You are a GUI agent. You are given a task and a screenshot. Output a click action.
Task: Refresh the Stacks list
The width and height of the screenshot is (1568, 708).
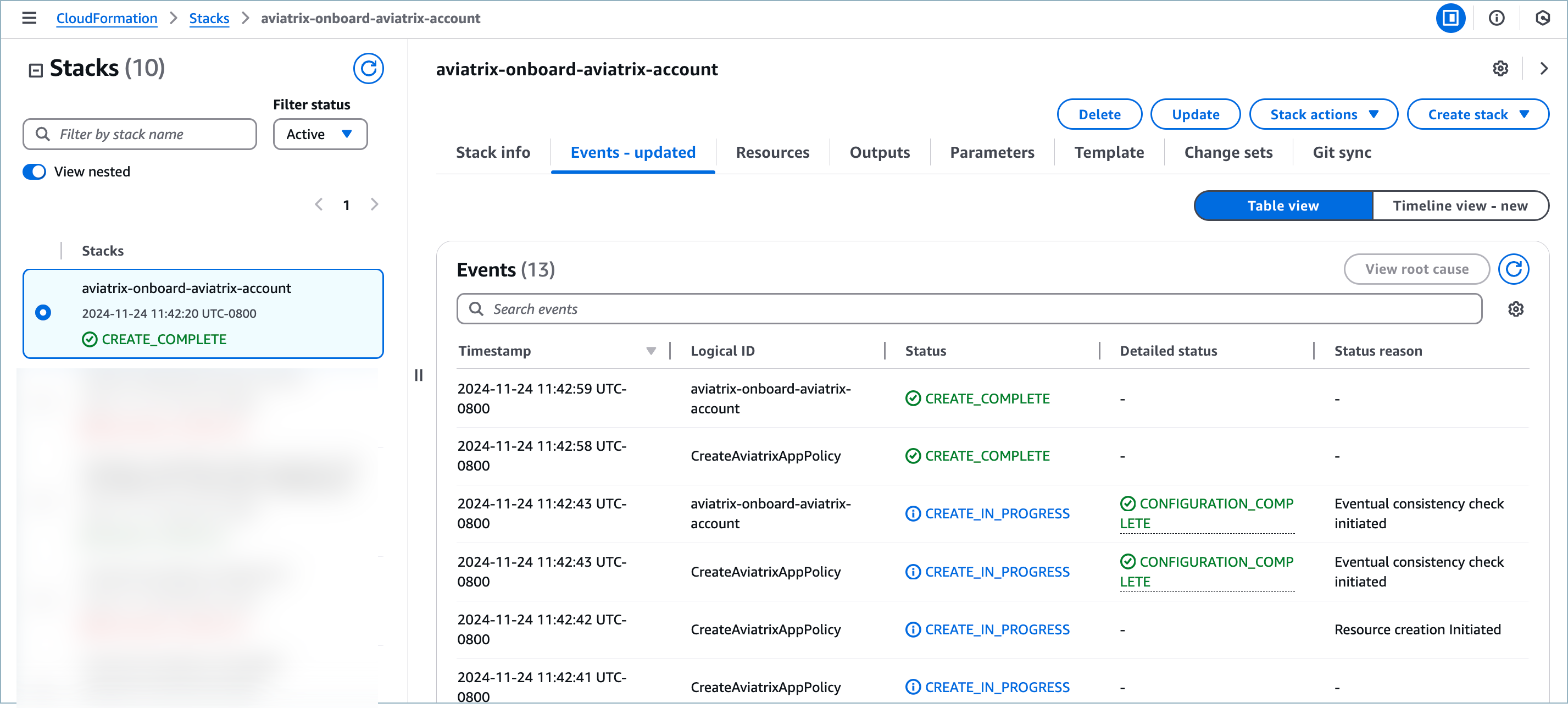click(x=368, y=68)
